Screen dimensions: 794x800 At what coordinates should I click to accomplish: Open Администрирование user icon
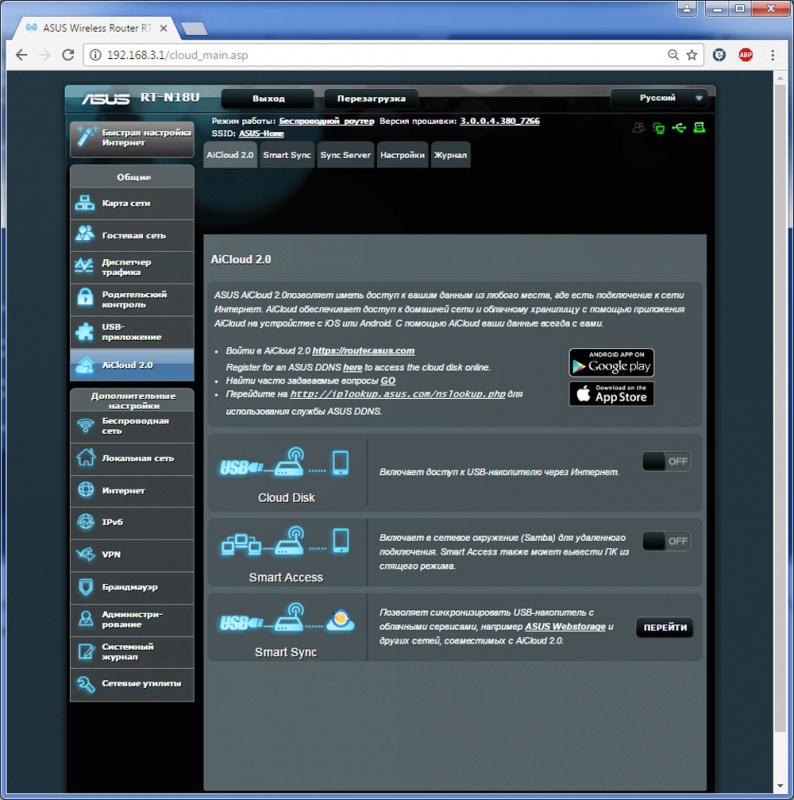86,619
